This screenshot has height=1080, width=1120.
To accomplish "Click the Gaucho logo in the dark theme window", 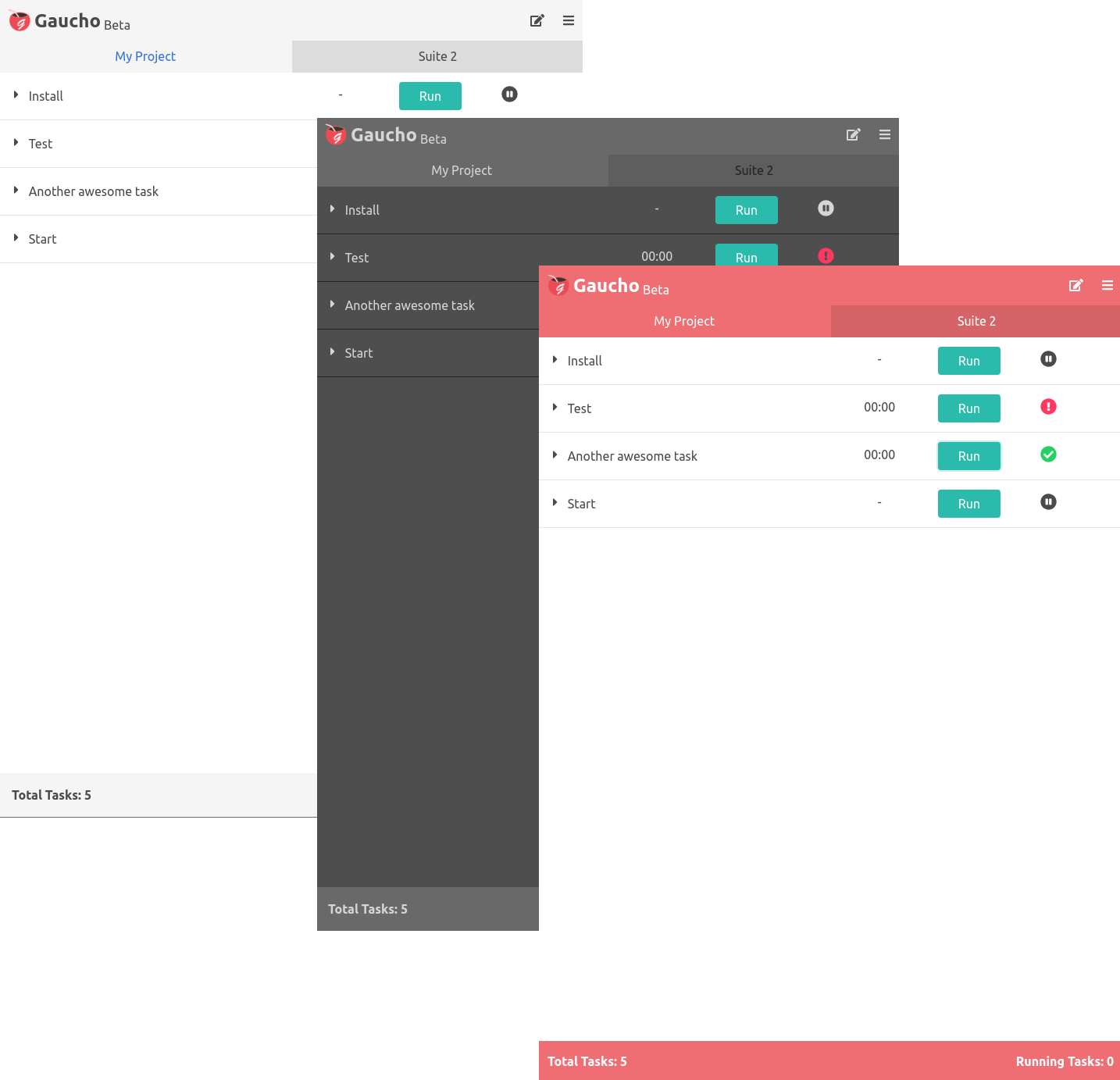I will coord(336,135).
